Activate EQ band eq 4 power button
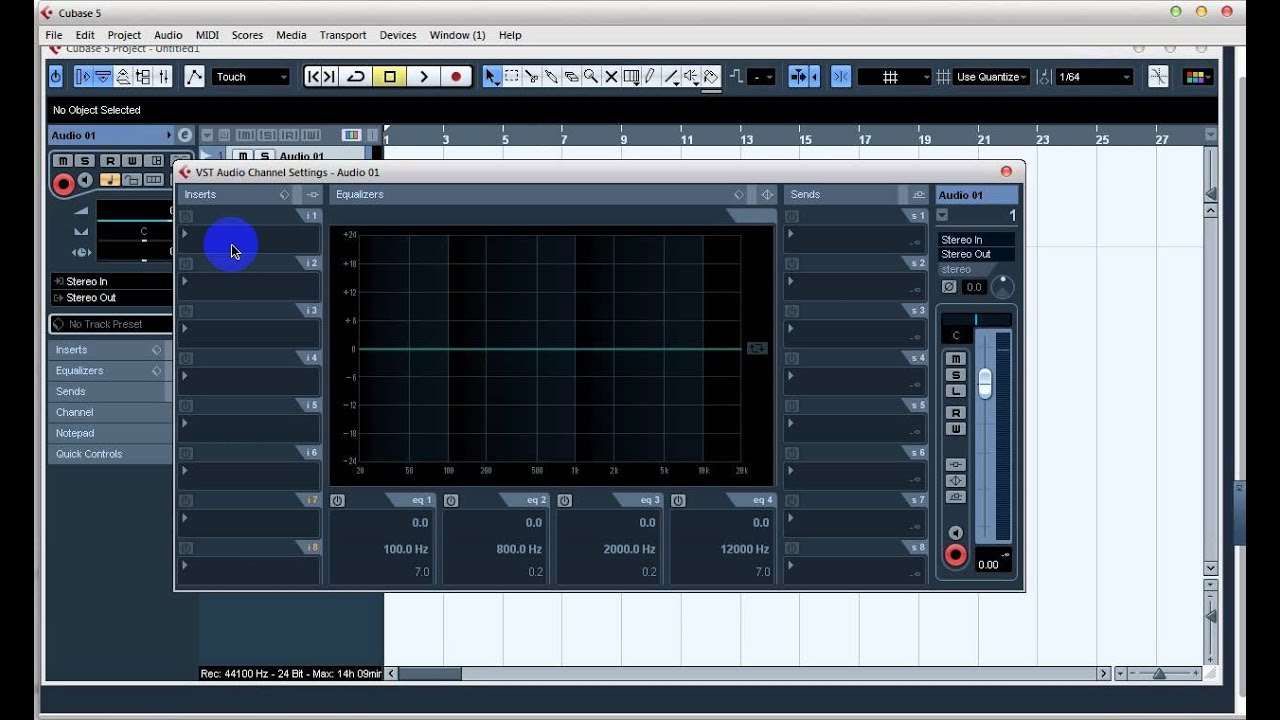 [679, 501]
